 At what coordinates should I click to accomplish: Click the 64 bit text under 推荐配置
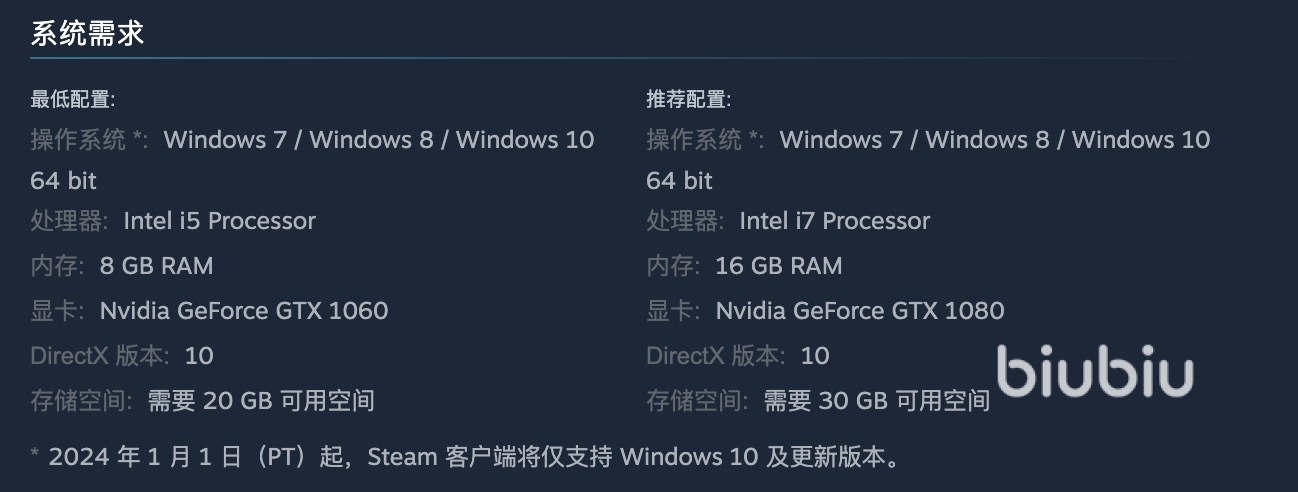pyautogui.click(x=680, y=181)
